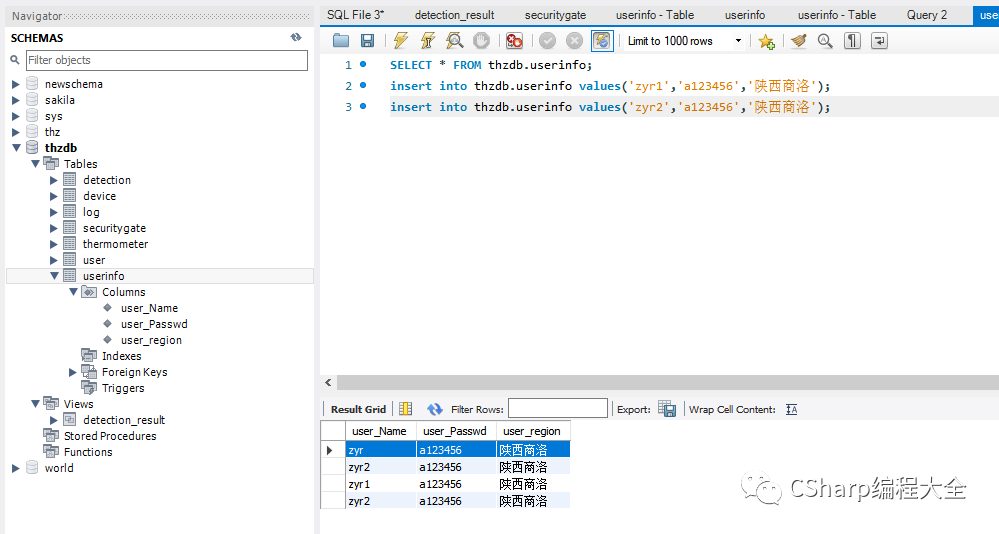Open the Limit to 1000 rows dropdown
999x534 pixels.
point(739,41)
